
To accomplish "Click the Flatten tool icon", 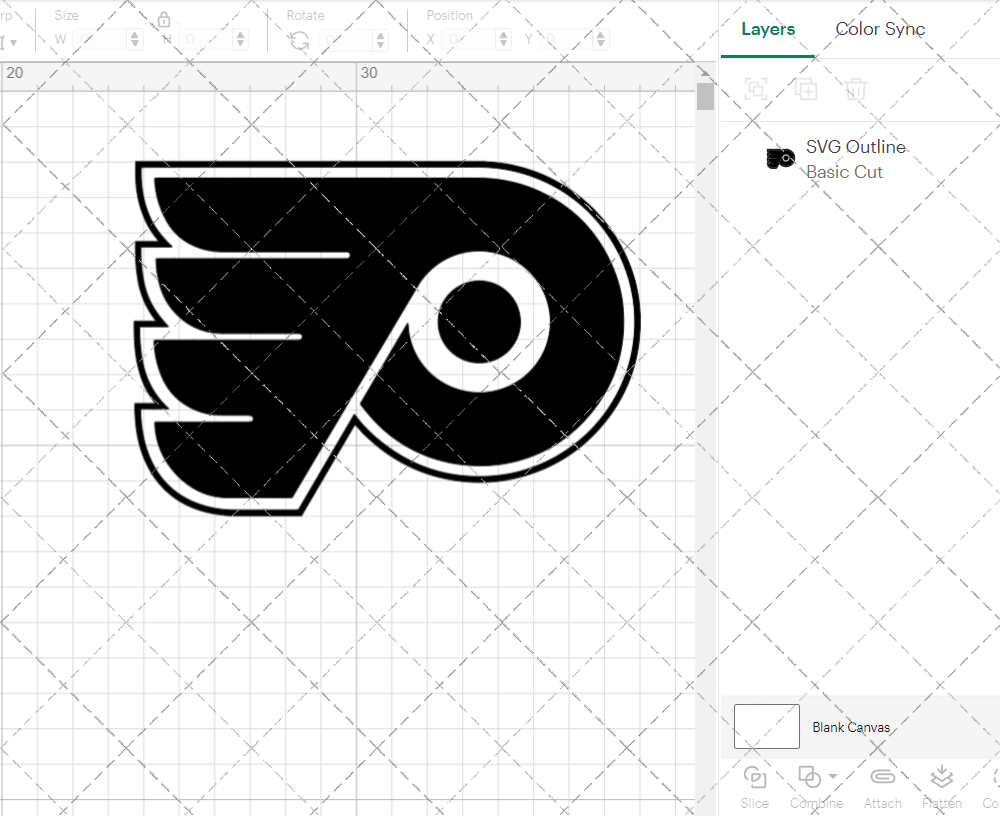I will [941, 777].
